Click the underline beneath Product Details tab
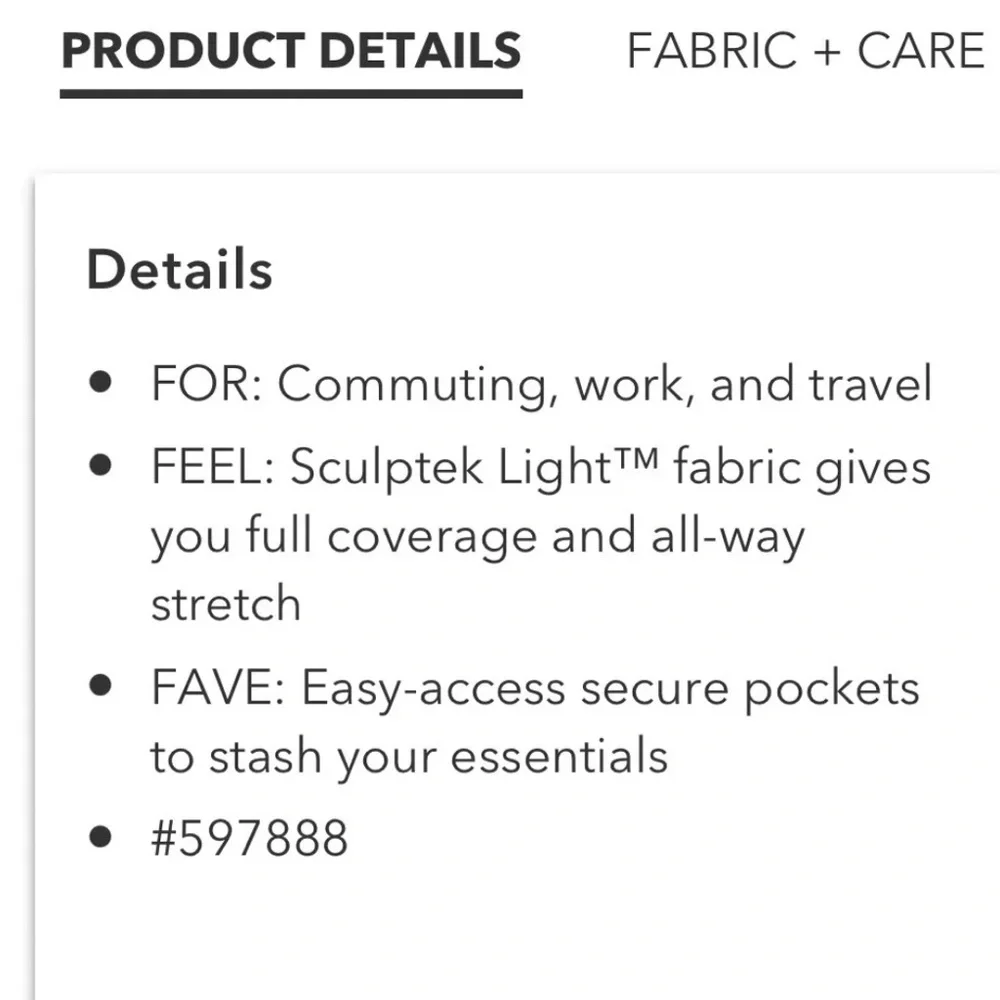This screenshot has height=1000, width=1000. coord(291,94)
